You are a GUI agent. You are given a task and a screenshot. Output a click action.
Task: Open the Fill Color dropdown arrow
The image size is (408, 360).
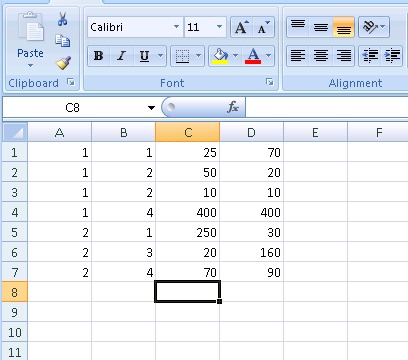point(235,56)
